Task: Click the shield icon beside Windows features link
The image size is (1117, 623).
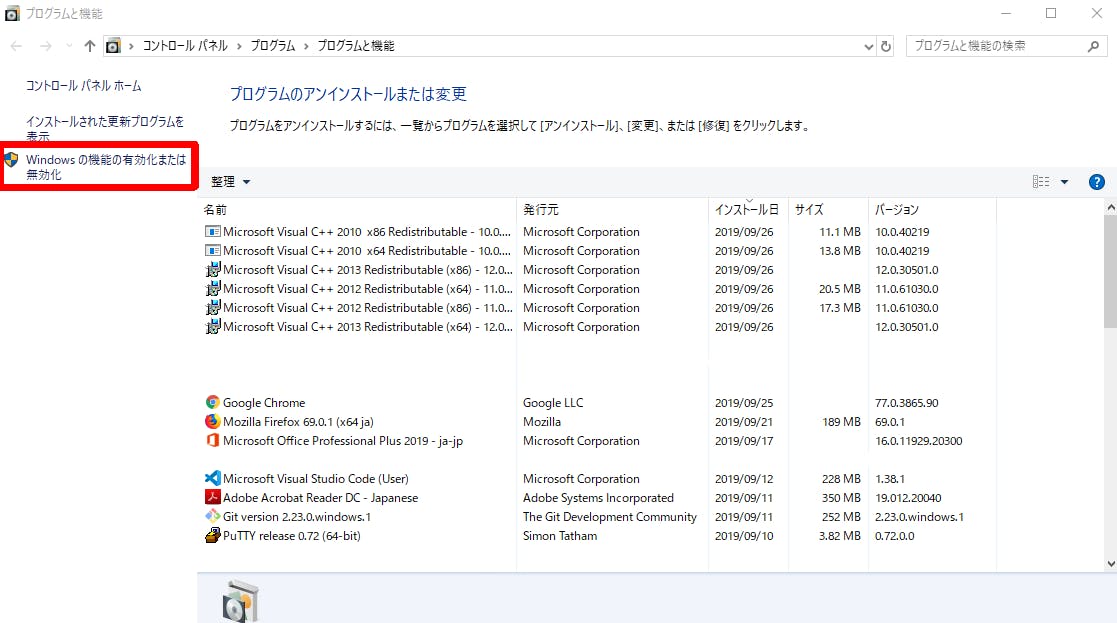Action: point(11,159)
